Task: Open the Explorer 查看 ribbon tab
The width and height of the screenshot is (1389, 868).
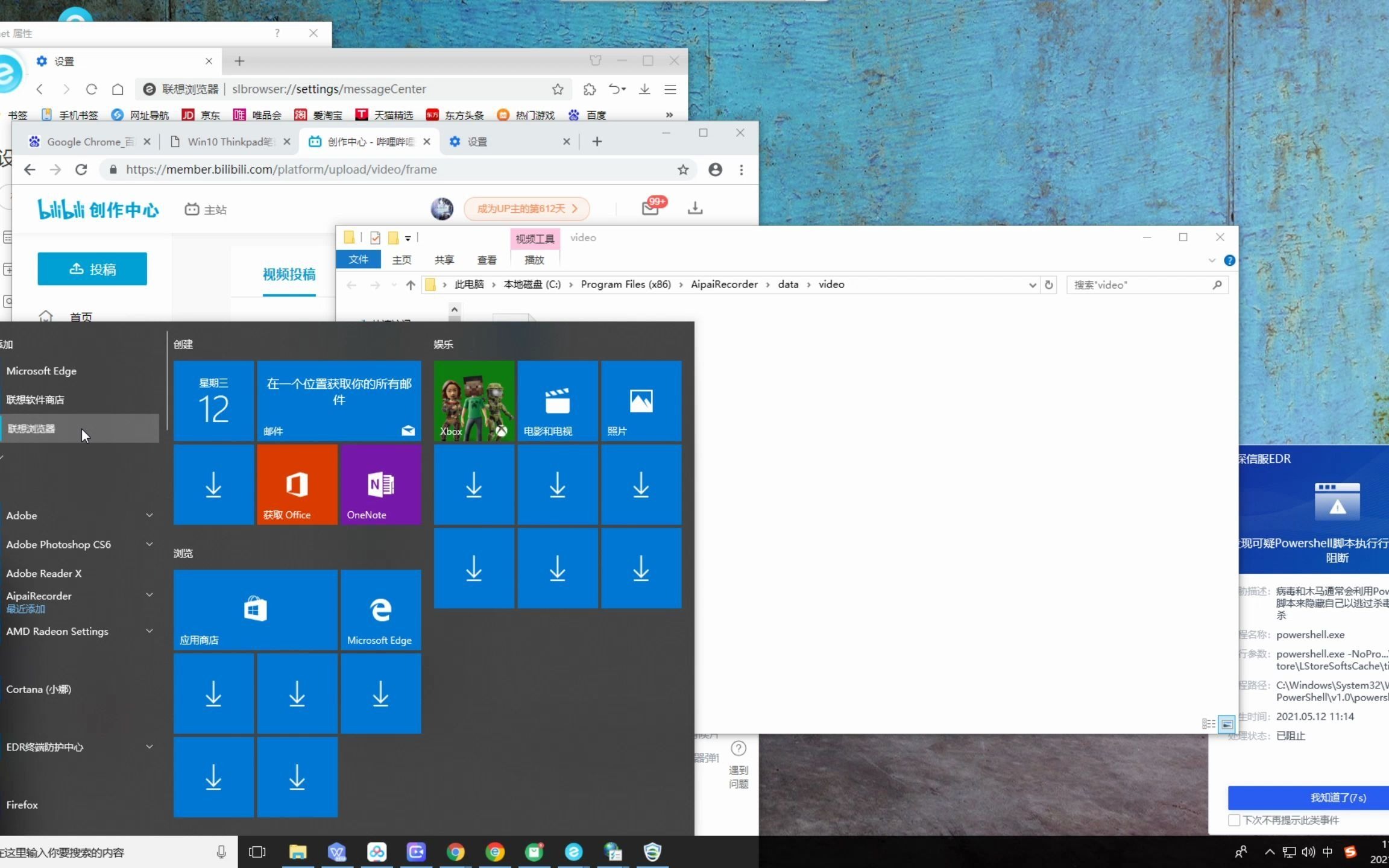Action: 487,260
